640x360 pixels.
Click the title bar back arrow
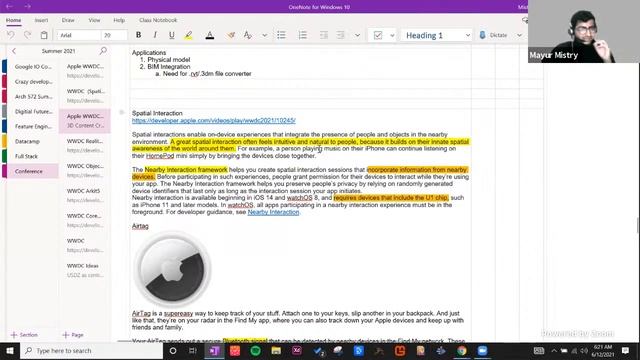9,6
